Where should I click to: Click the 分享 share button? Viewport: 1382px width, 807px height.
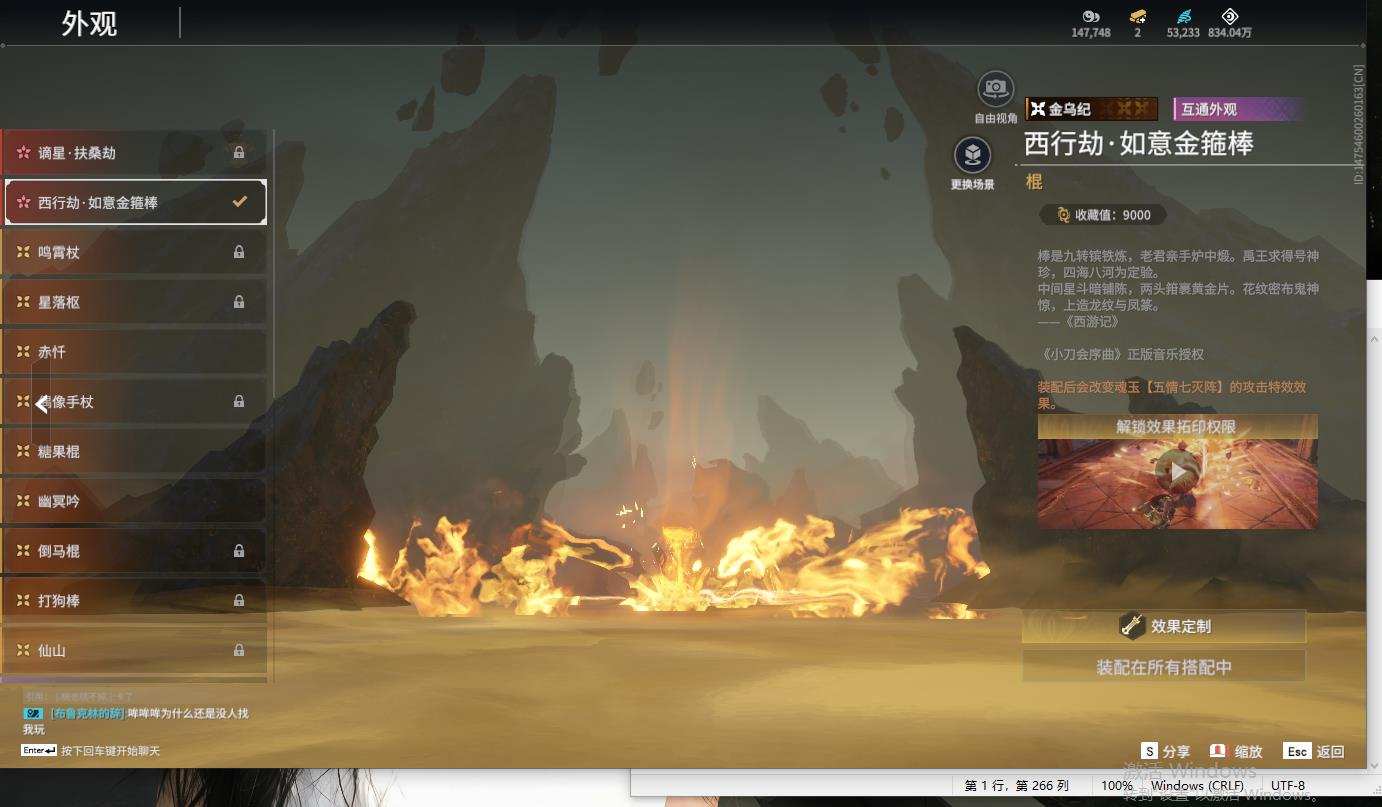pos(1166,751)
